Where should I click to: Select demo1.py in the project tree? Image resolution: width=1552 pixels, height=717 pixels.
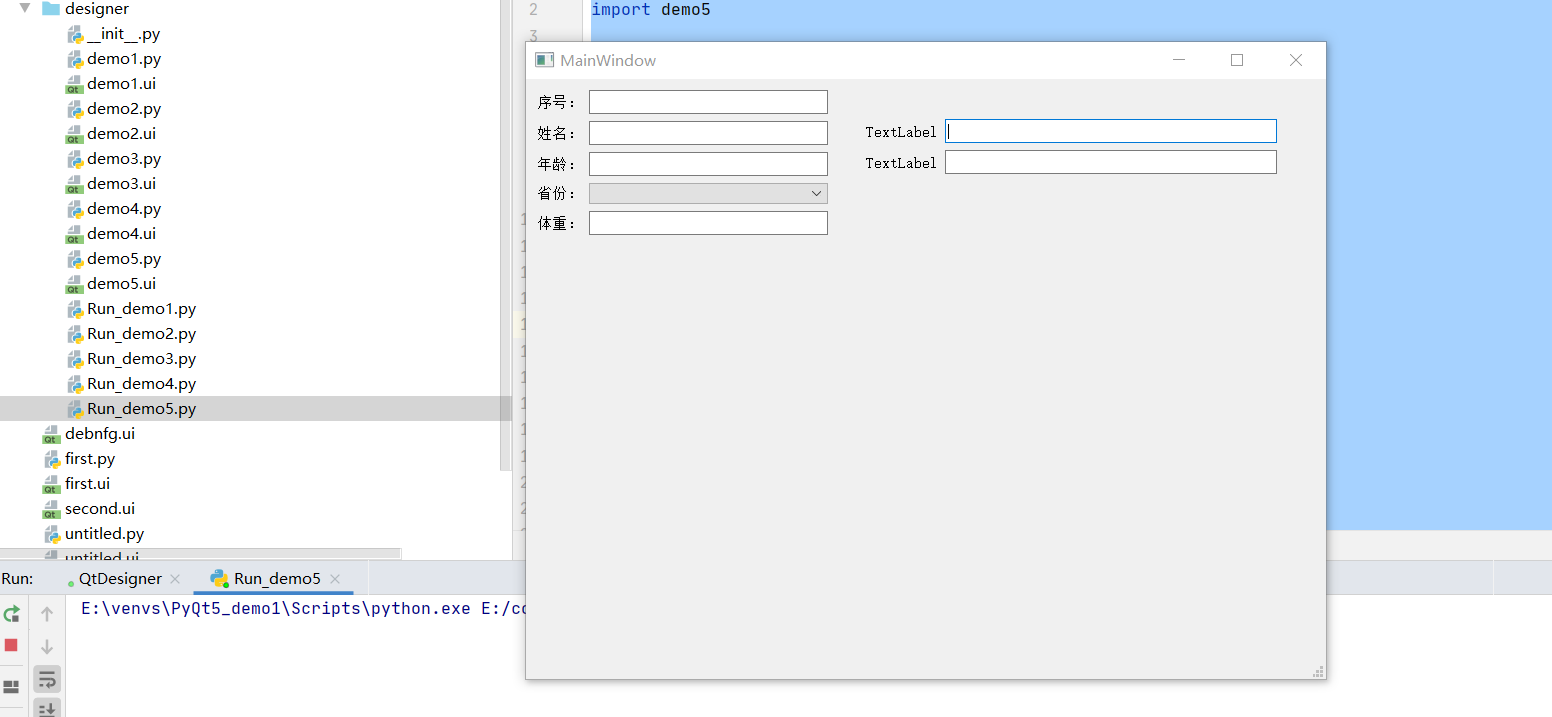[x=124, y=59]
